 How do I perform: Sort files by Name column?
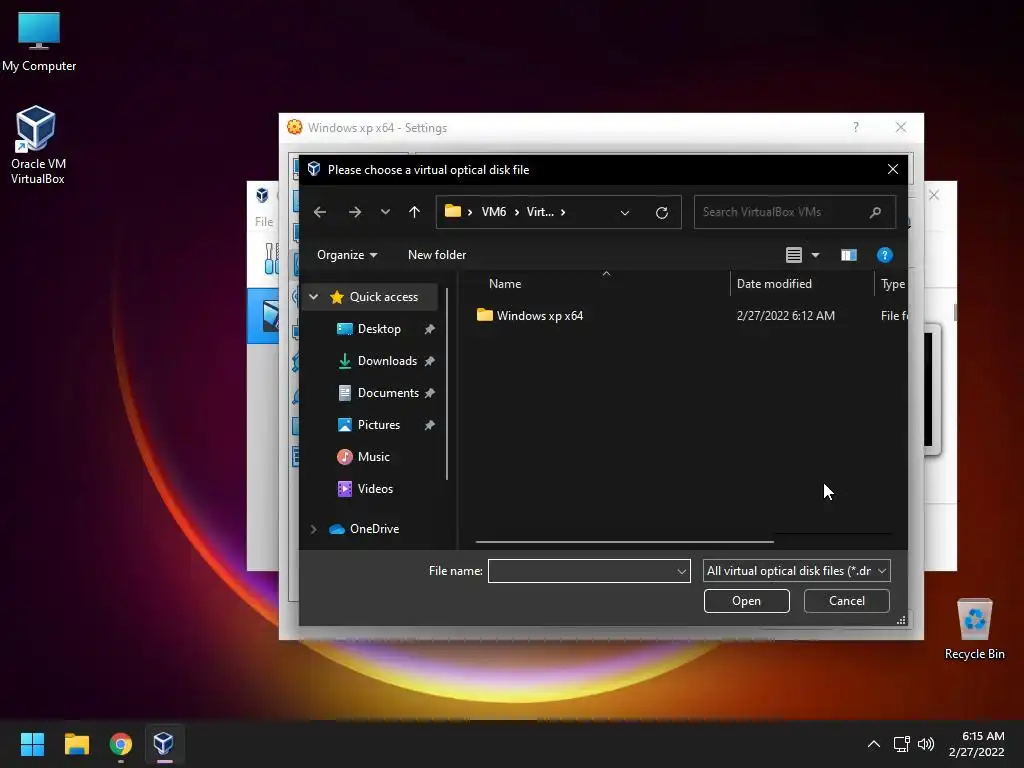pos(505,284)
